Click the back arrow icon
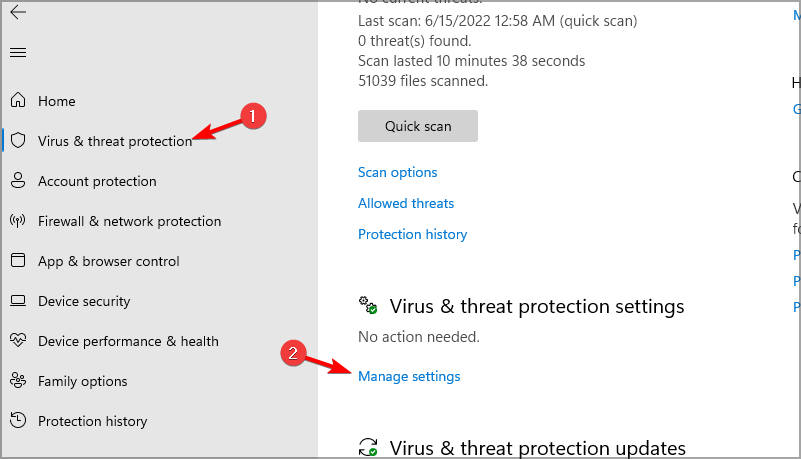The width and height of the screenshot is (801, 459). 18,12
